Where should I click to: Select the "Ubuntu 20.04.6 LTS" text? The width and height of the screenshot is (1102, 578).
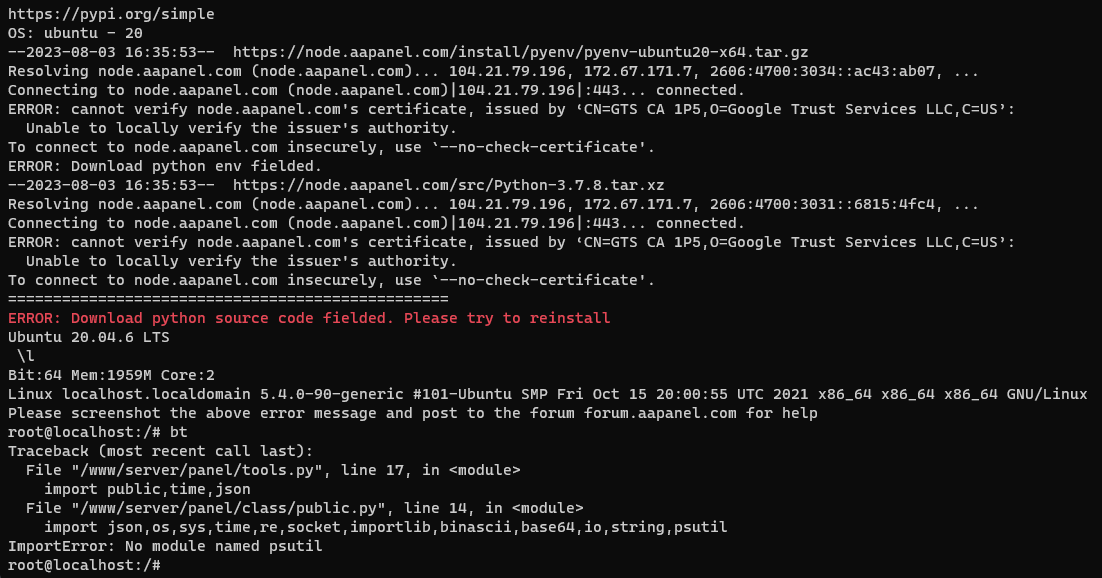pyautogui.click(x=89, y=337)
